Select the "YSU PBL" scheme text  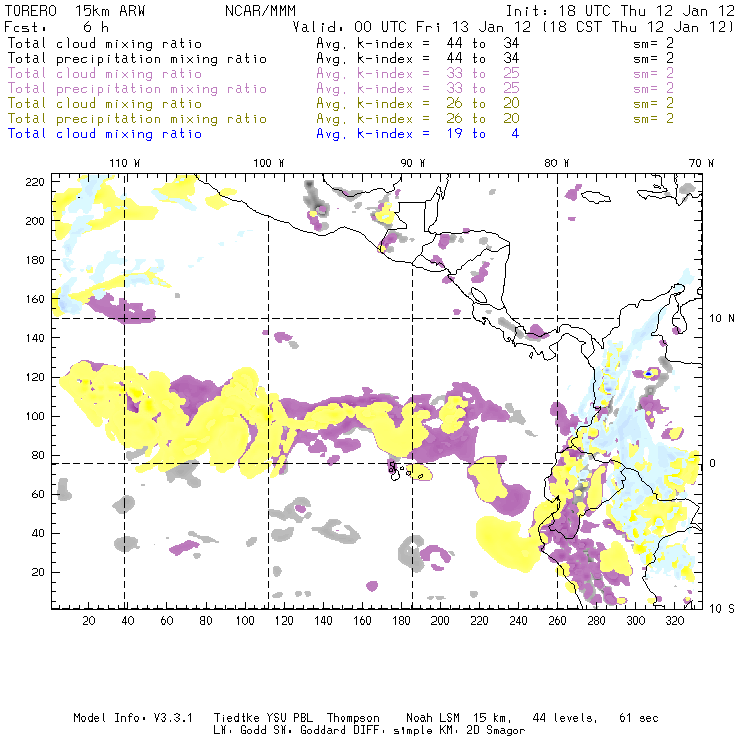click(x=290, y=718)
